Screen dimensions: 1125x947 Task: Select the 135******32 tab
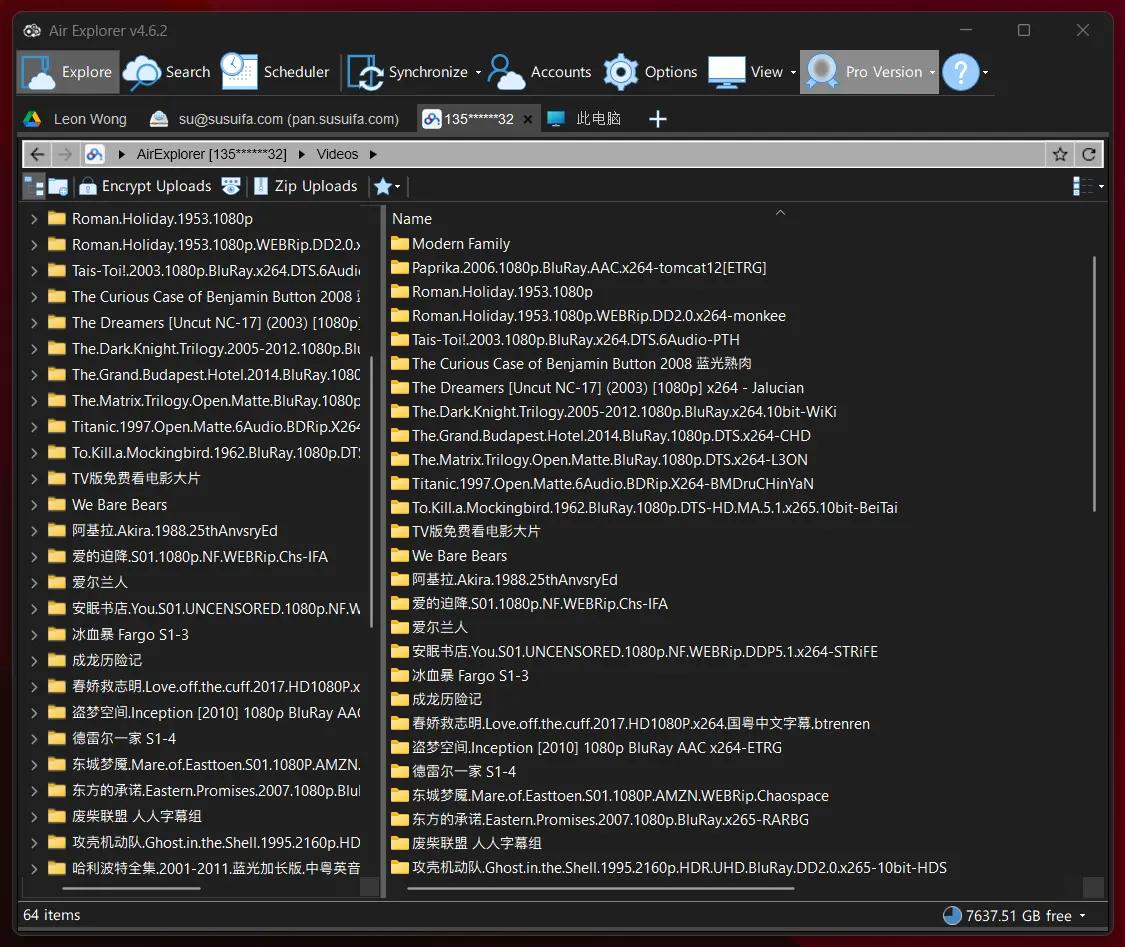pos(469,119)
